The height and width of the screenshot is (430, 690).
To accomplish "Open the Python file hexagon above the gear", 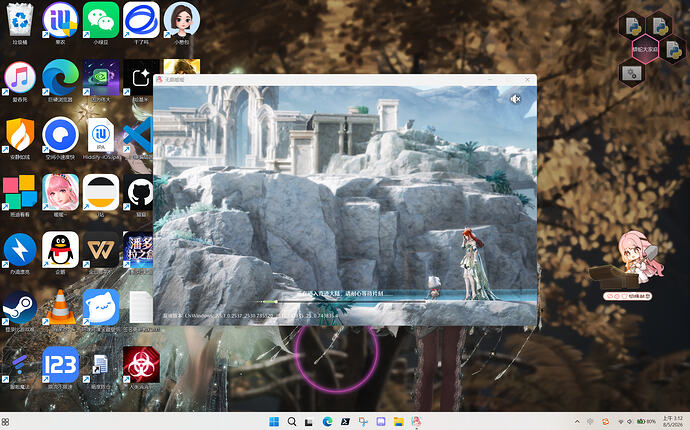I will coord(632,26).
